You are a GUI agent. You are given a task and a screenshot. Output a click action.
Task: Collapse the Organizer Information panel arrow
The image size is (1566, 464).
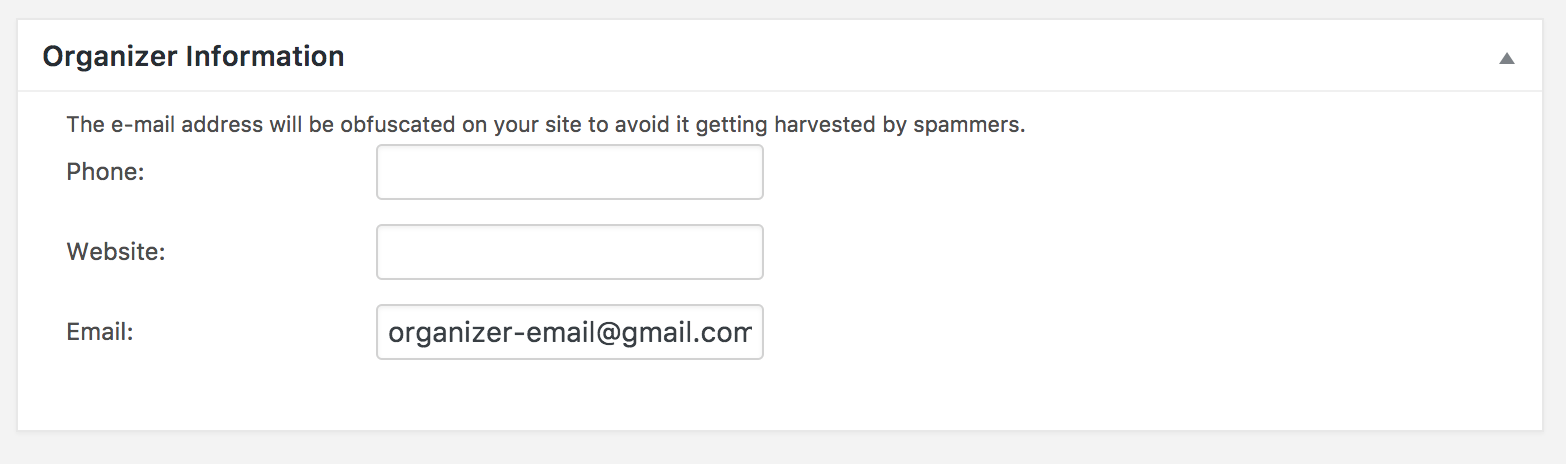coord(1506,58)
